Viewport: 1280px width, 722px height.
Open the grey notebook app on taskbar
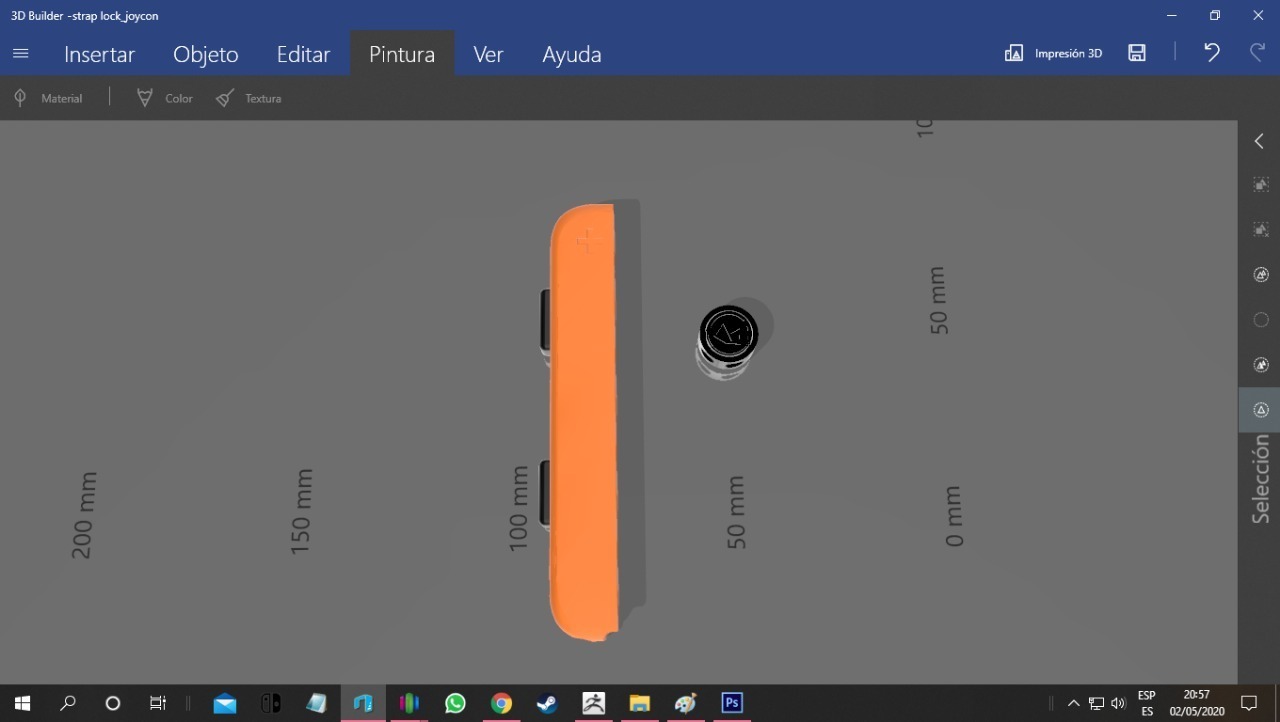[x=317, y=703]
